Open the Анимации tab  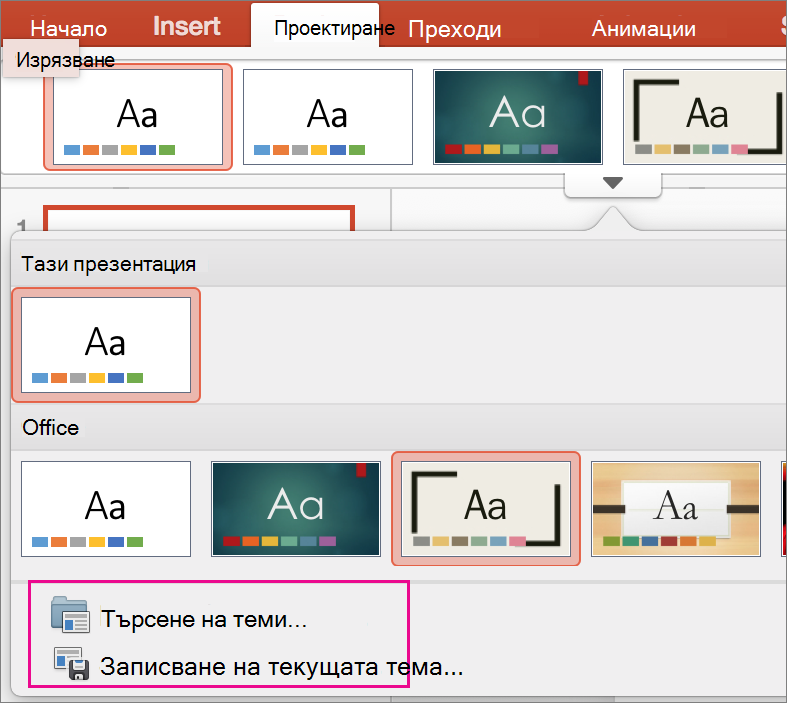(x=644, y=29)
